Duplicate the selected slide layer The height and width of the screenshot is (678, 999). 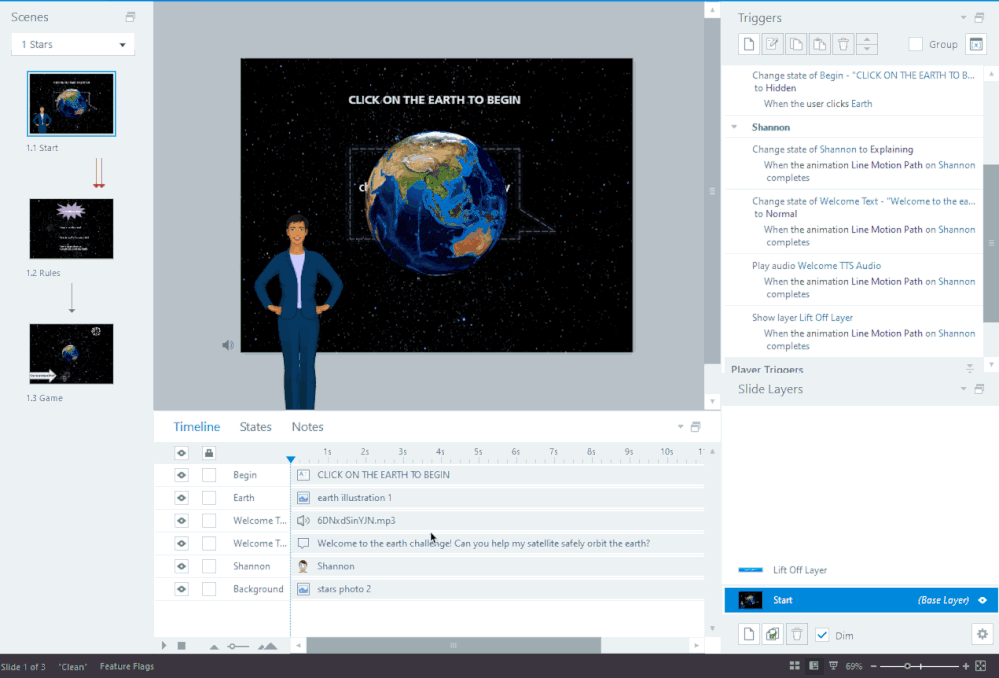click(772, 634)
